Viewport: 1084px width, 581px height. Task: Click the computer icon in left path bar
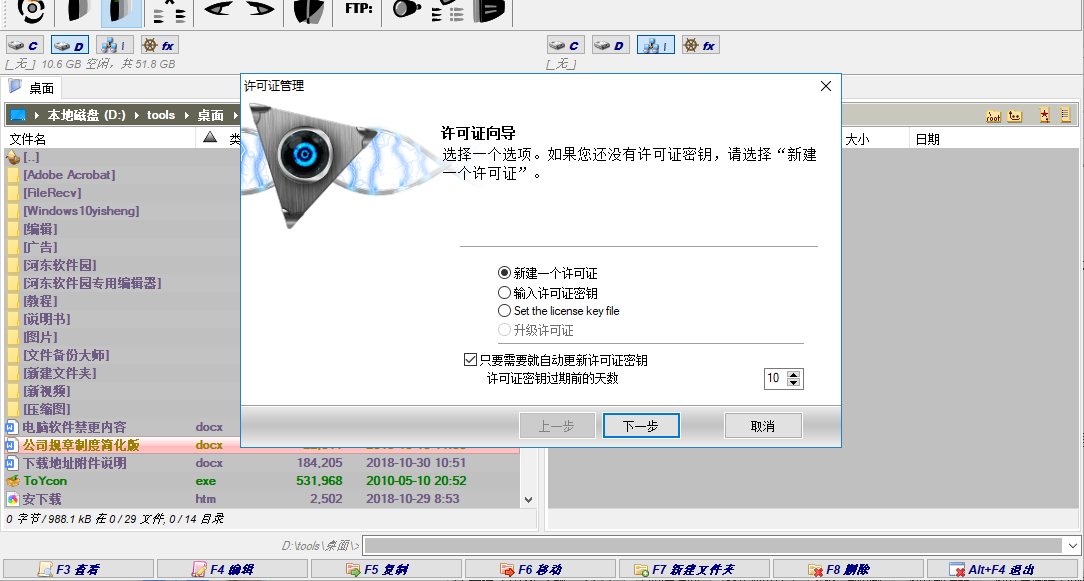click(x=18, y=116)
